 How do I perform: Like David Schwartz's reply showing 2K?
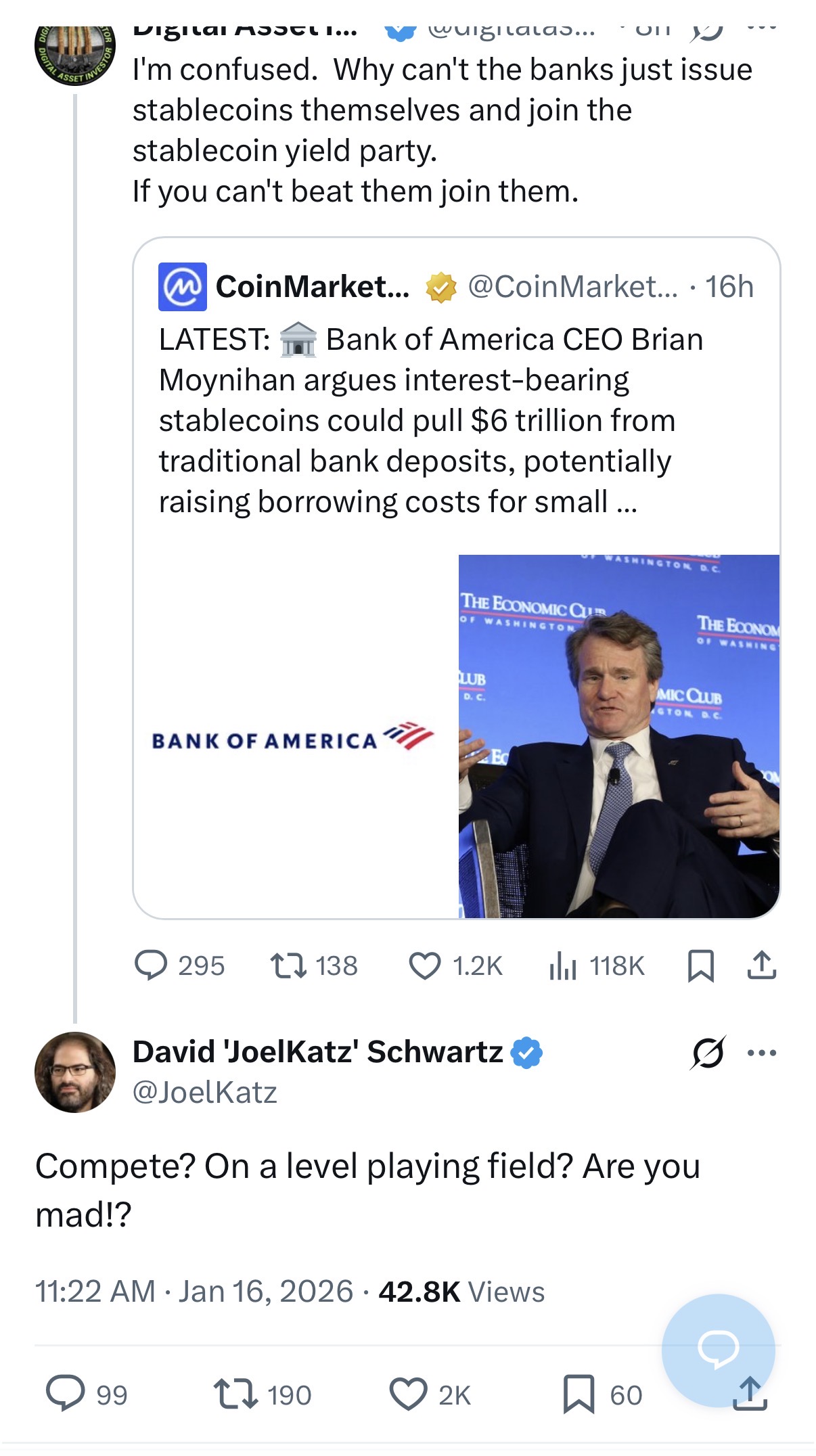[x=430, y=1394]
